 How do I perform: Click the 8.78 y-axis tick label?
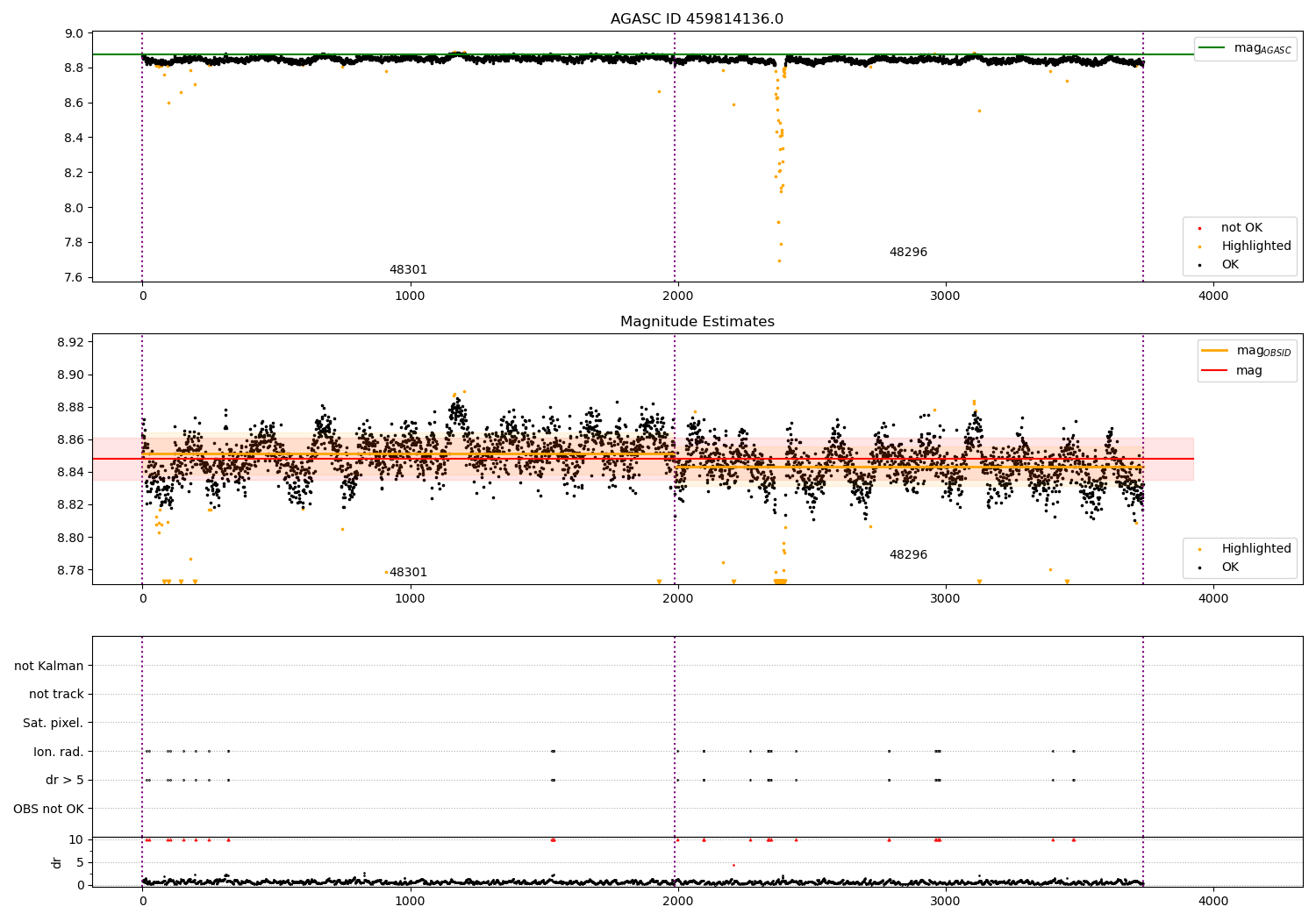pyautogui.click(x=71, y=570)
